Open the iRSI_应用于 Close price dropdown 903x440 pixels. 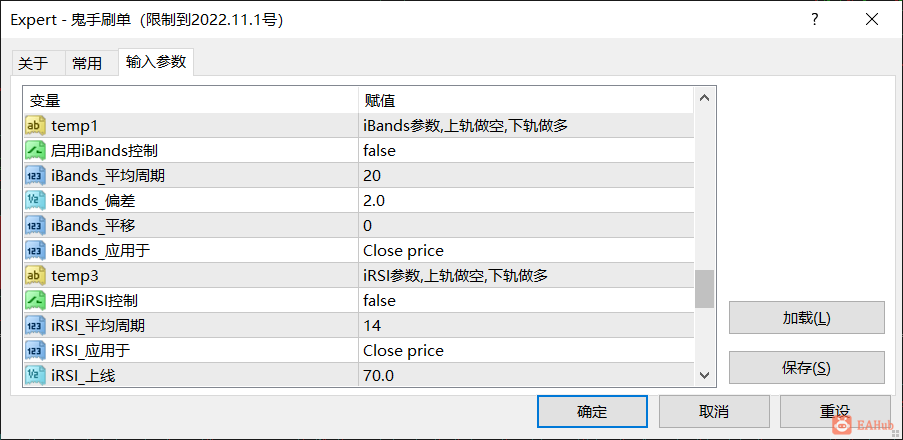525,351
